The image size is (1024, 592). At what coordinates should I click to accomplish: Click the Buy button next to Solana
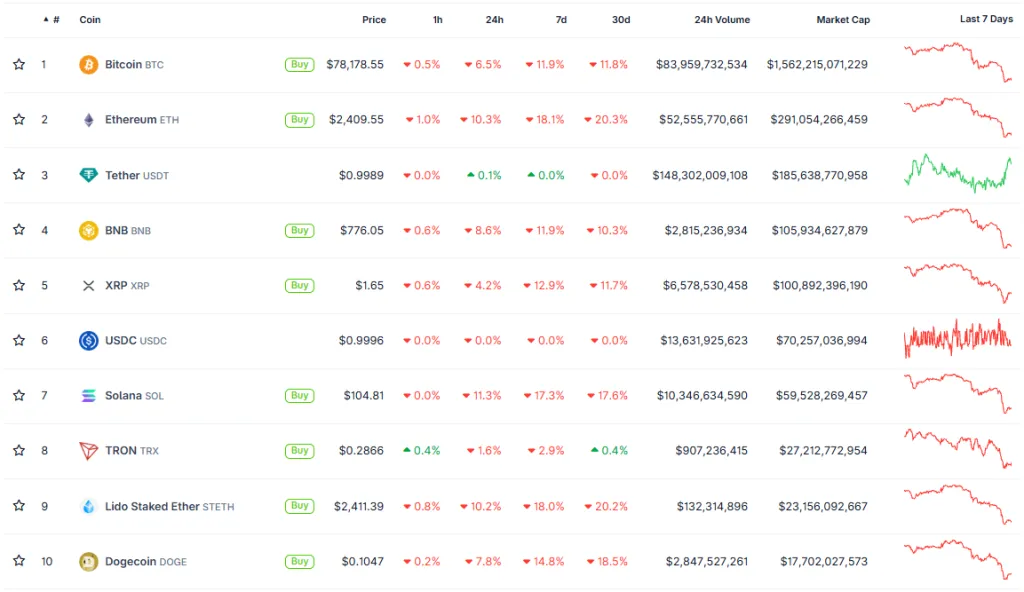(x=299, y=396)
